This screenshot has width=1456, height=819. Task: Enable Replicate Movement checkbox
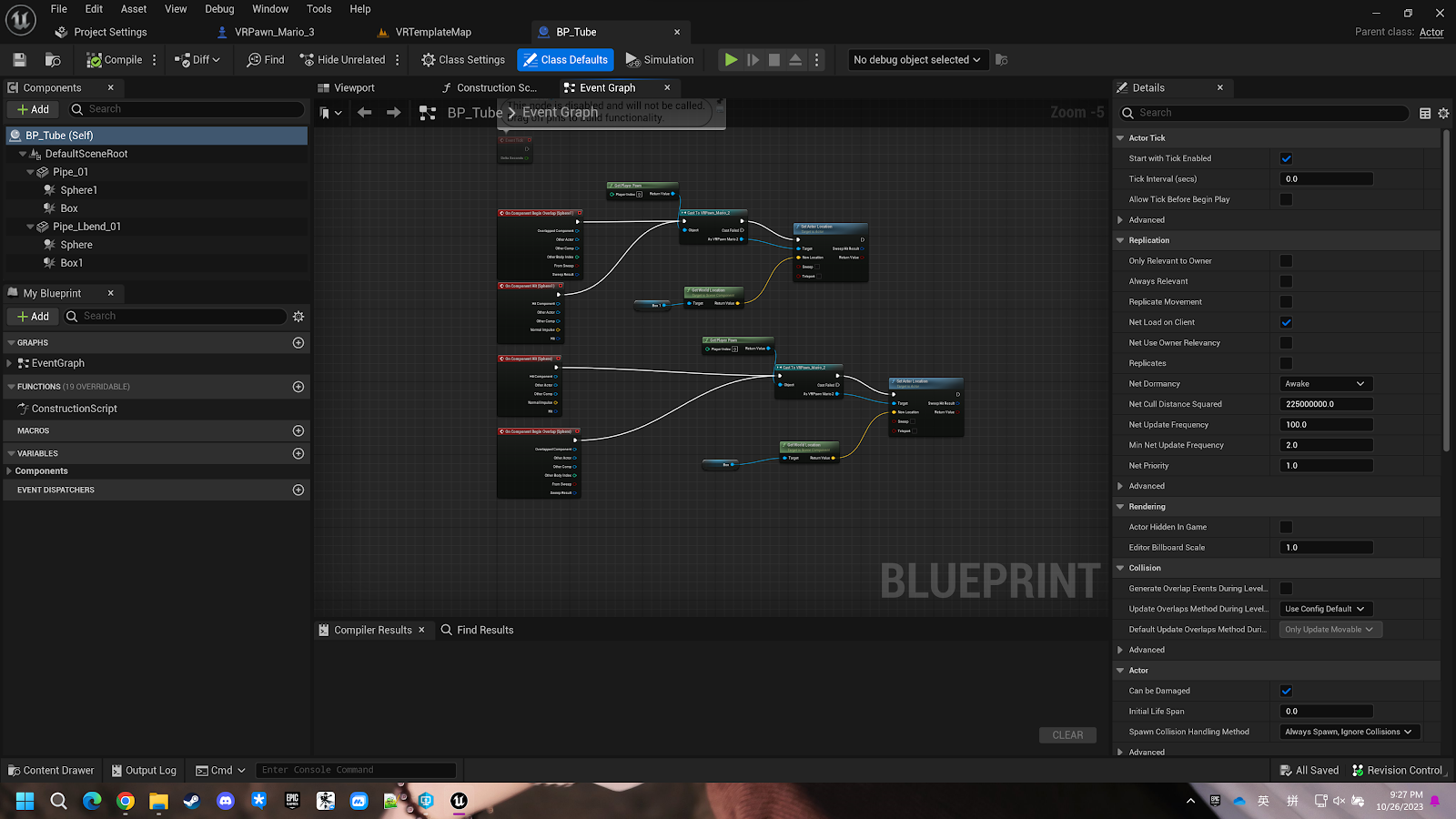pos(1286,302)
